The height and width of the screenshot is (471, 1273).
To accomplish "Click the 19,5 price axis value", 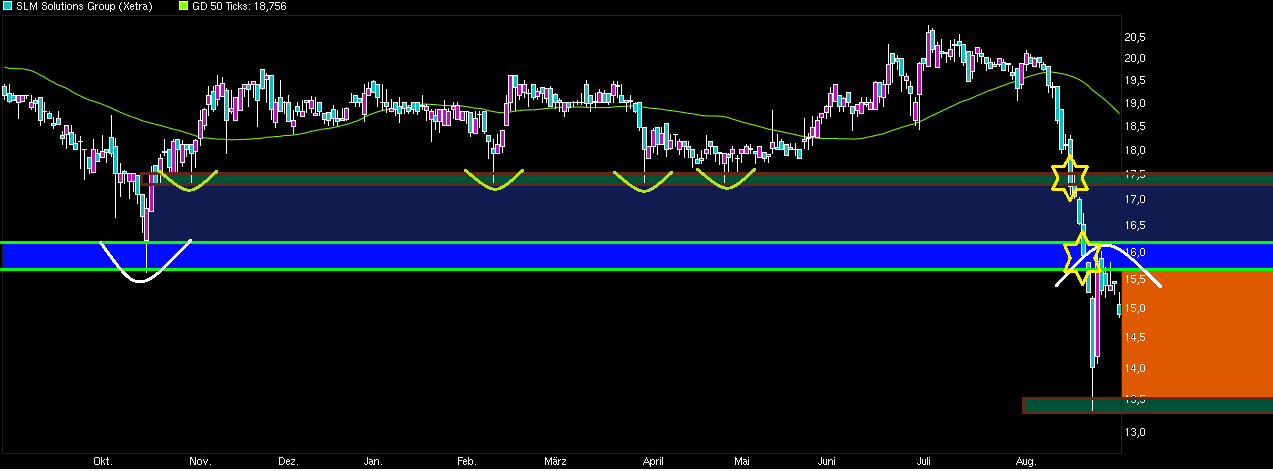I will (1135, 80).
